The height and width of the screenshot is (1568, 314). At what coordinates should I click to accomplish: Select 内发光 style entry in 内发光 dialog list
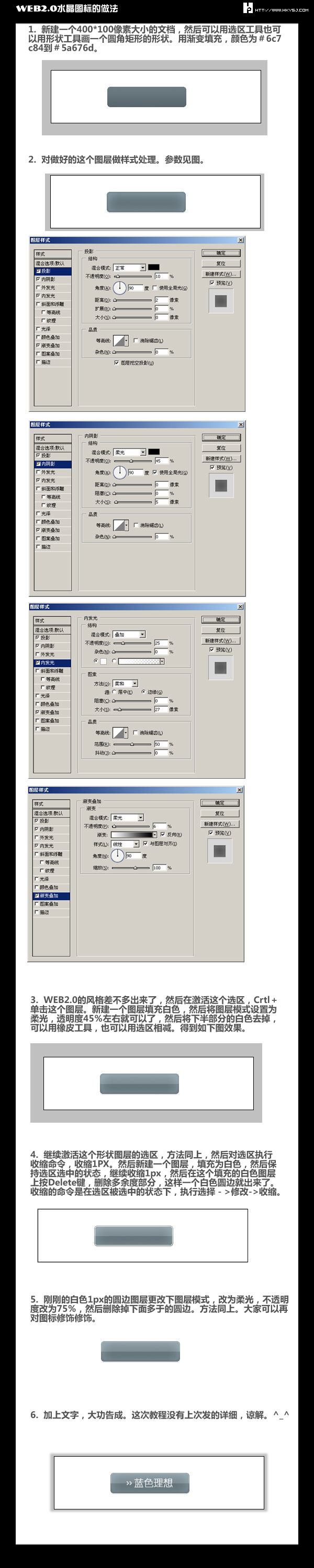[x=52, y=662]
